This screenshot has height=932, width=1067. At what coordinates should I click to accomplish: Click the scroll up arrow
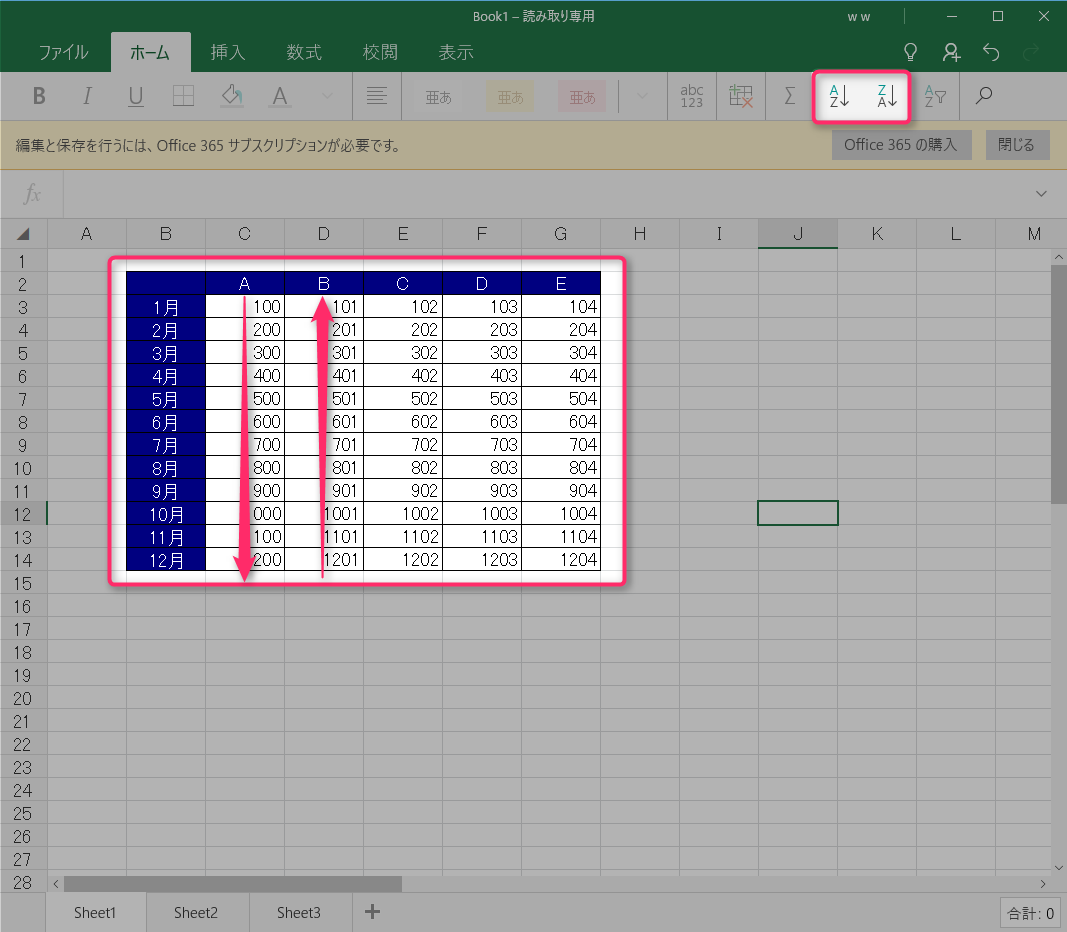[1059, 257]
